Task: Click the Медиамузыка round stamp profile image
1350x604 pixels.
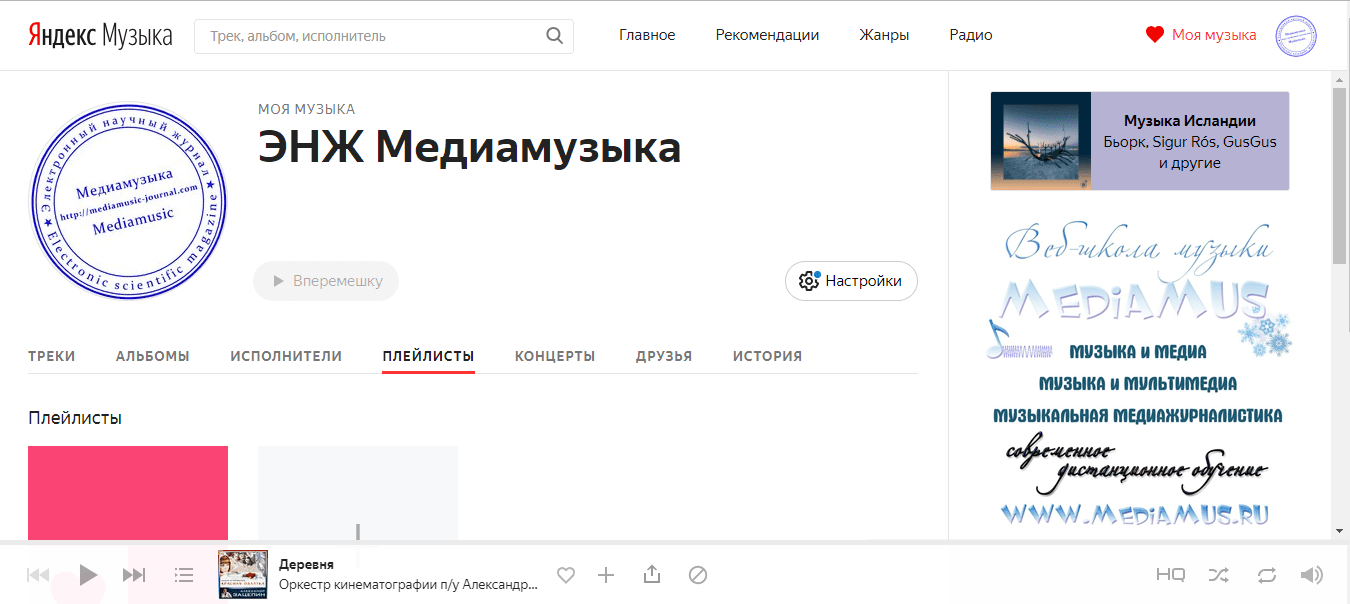Action: [x=128, y=201]
